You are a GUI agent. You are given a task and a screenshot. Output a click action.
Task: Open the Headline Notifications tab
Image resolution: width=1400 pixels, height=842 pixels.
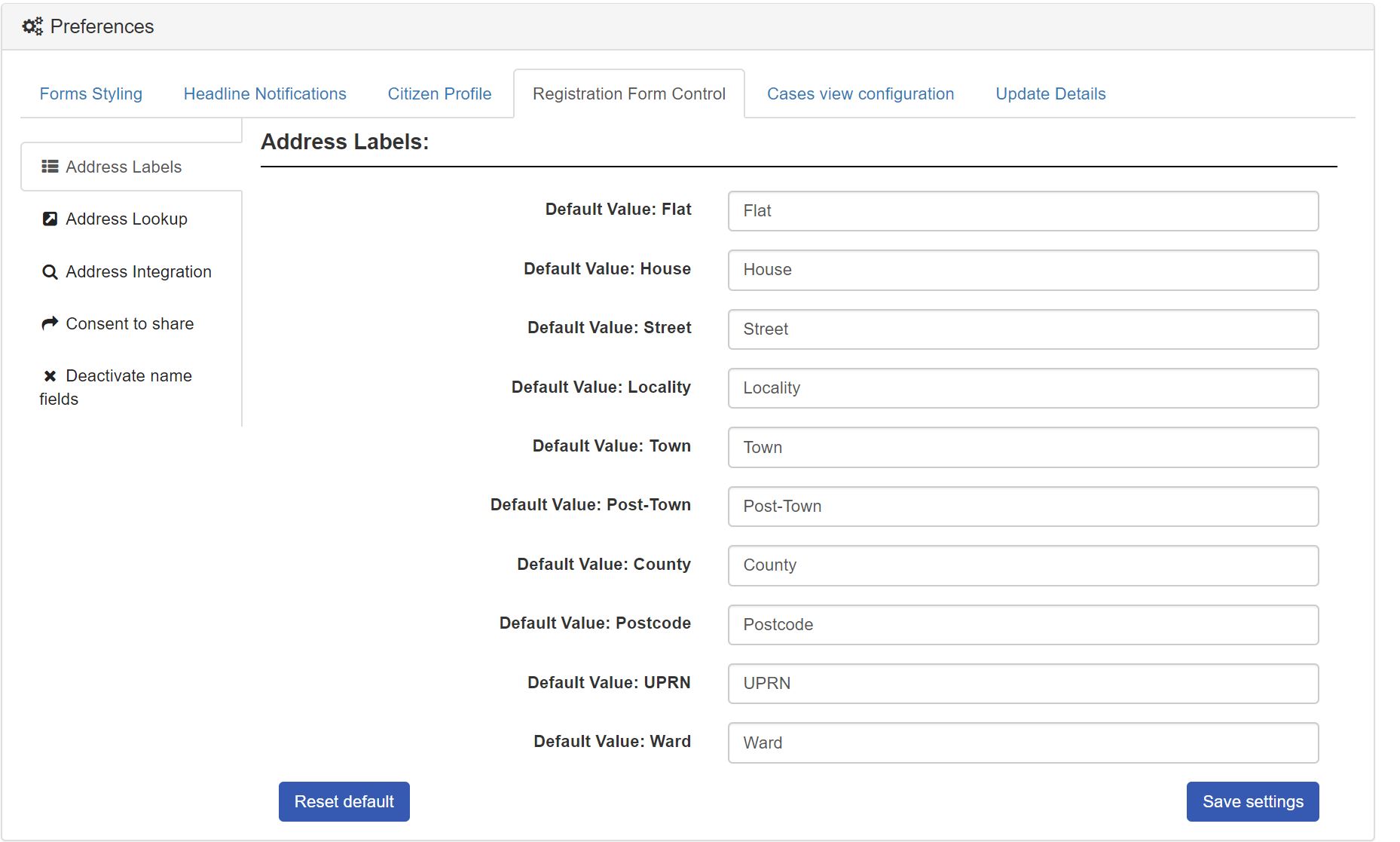point(264,93)
